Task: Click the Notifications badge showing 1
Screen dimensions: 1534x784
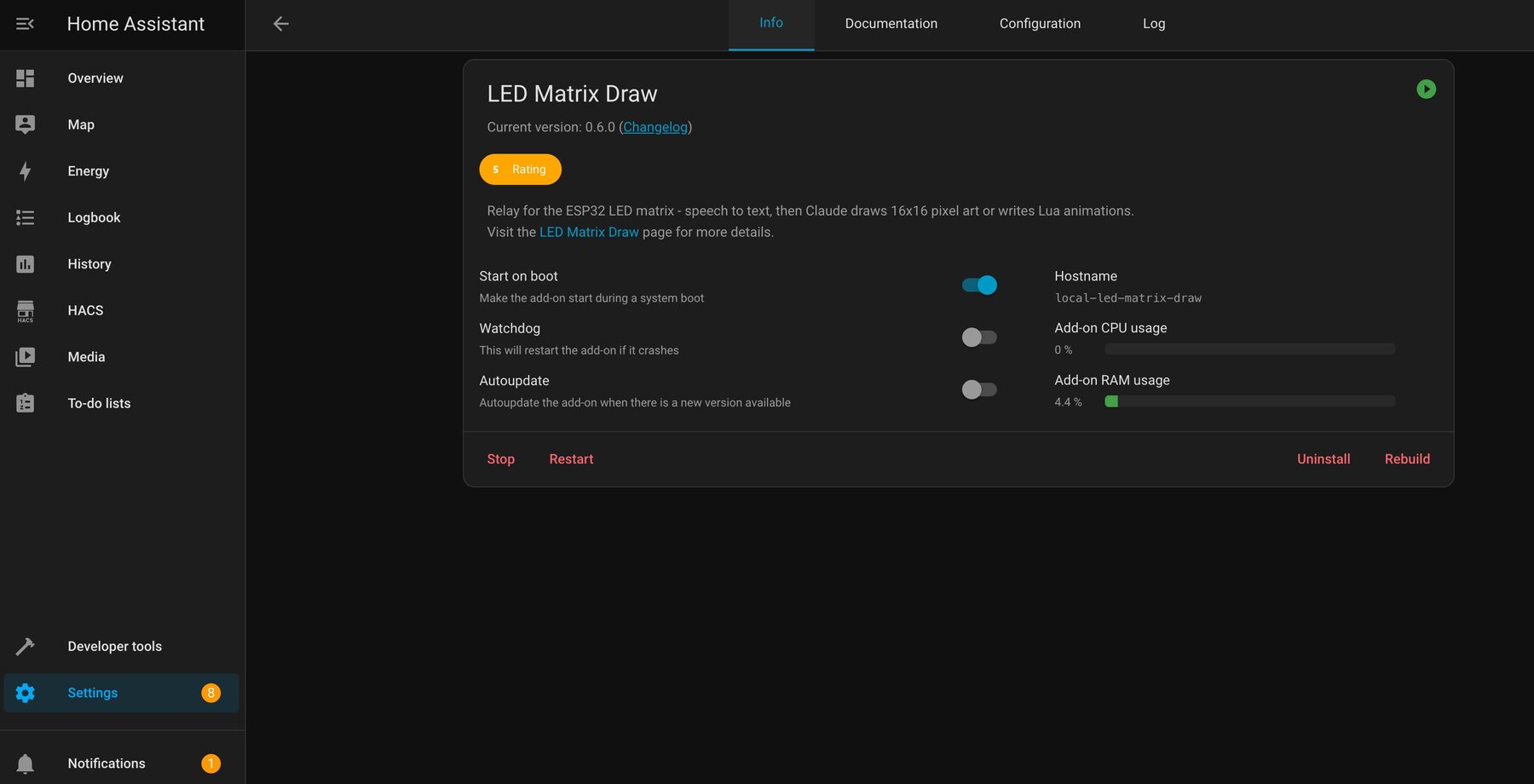Action: [x=210, y=764]
